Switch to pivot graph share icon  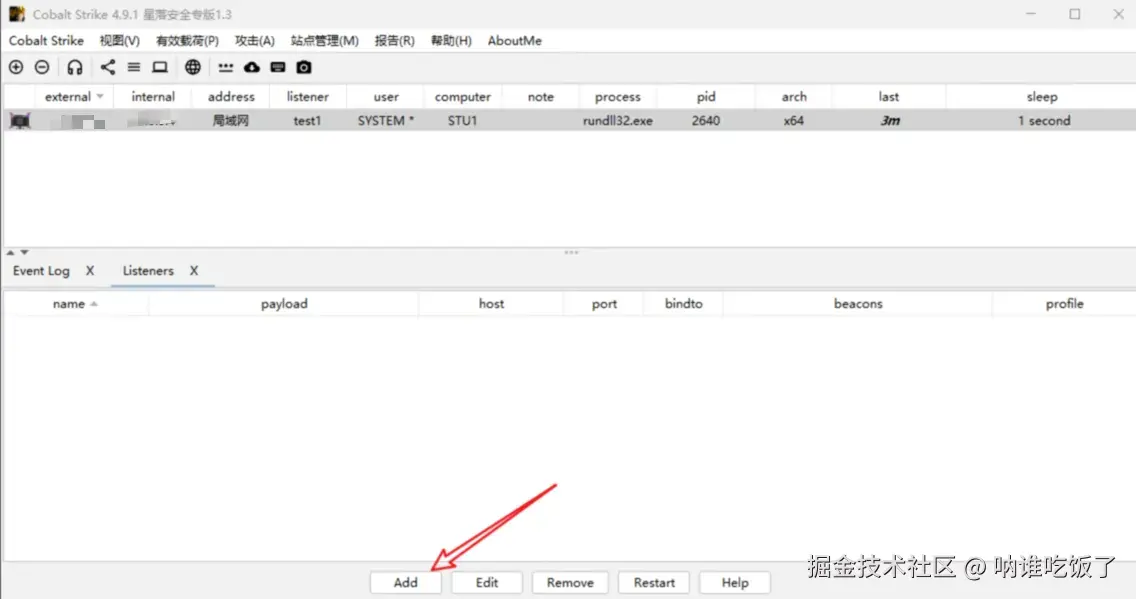(x=108, y=67)
